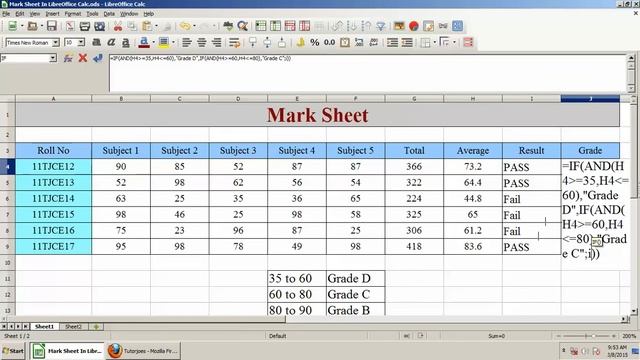Screen dimensions: 640x360
Task: Switch to Tutorjoes Mozilla Firefox taskbar button
Action: pos(143,351)
